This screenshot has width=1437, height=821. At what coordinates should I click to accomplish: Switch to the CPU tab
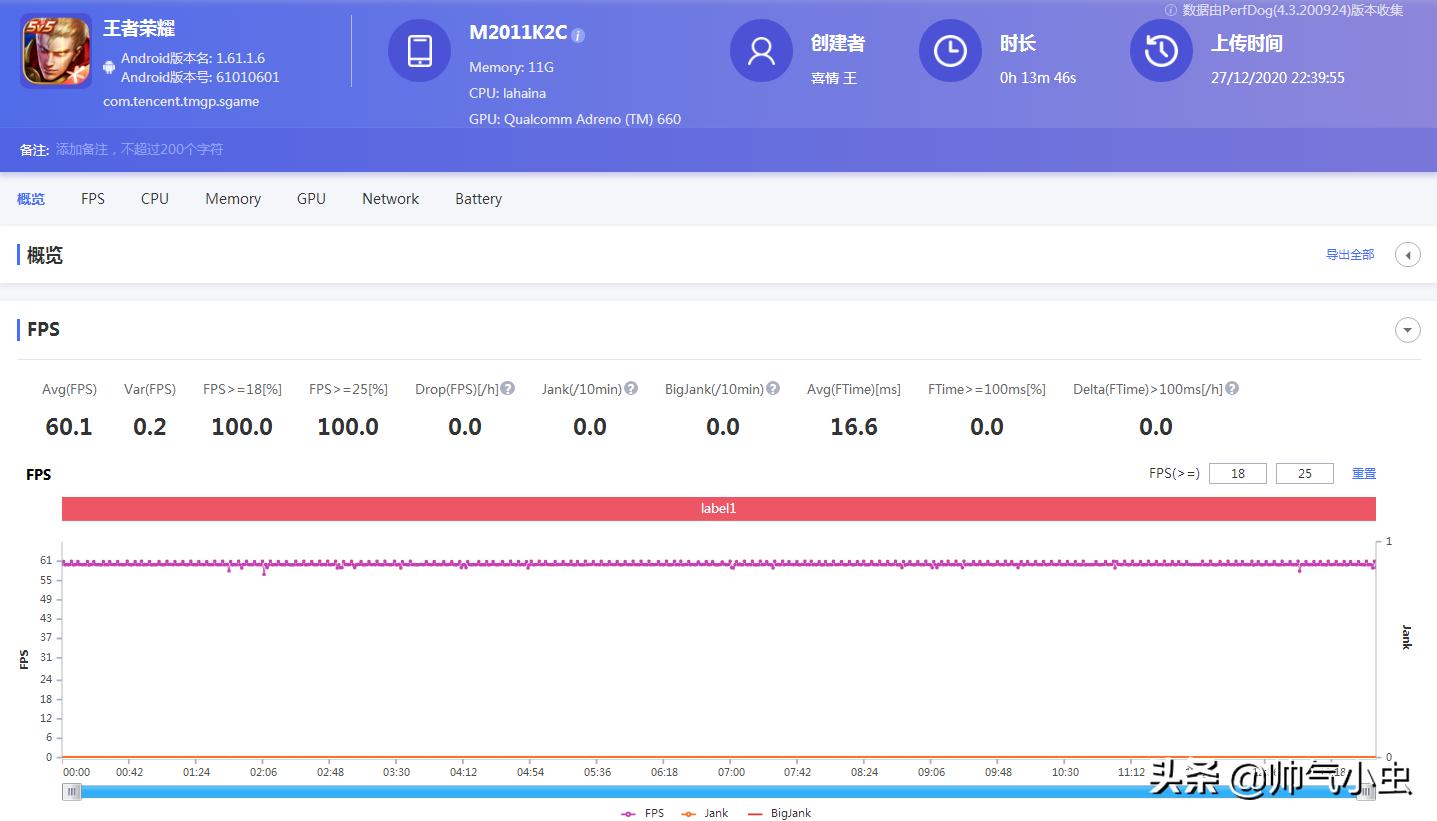tap(154, 198)
